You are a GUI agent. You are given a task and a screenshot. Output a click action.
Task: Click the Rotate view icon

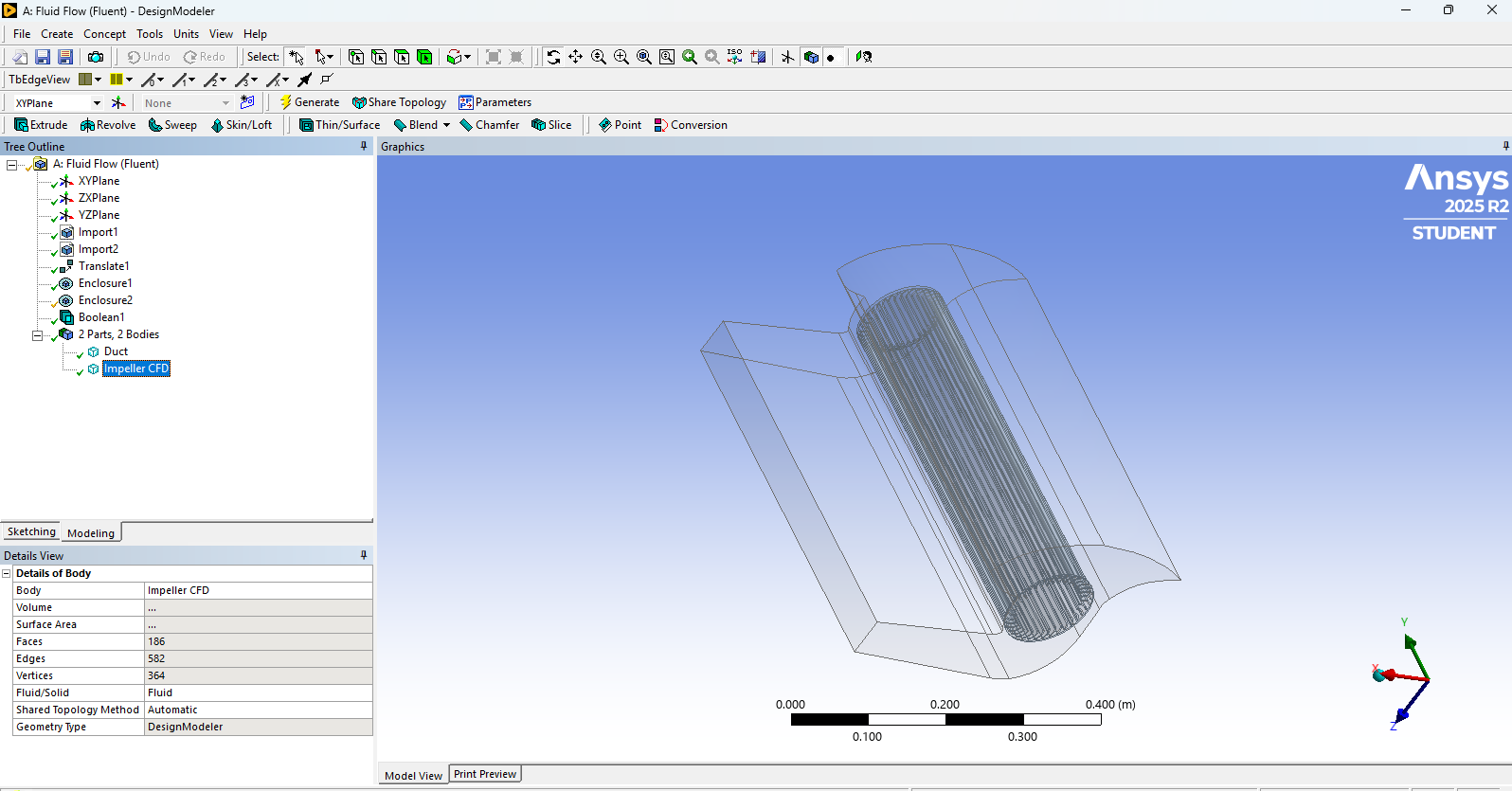553,57
